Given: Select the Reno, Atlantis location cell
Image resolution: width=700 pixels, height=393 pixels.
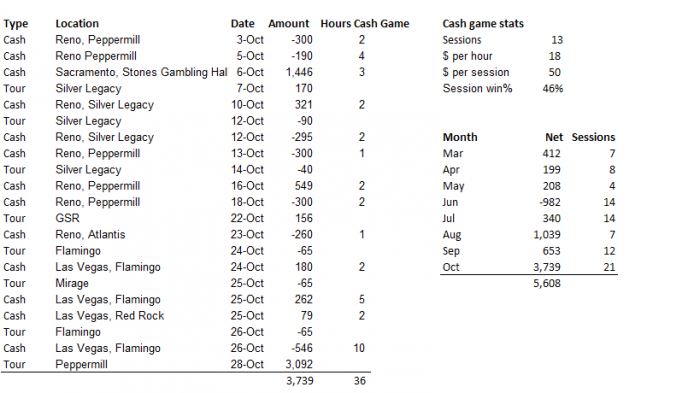Looking at the screenshot, I should coord(90,234).
